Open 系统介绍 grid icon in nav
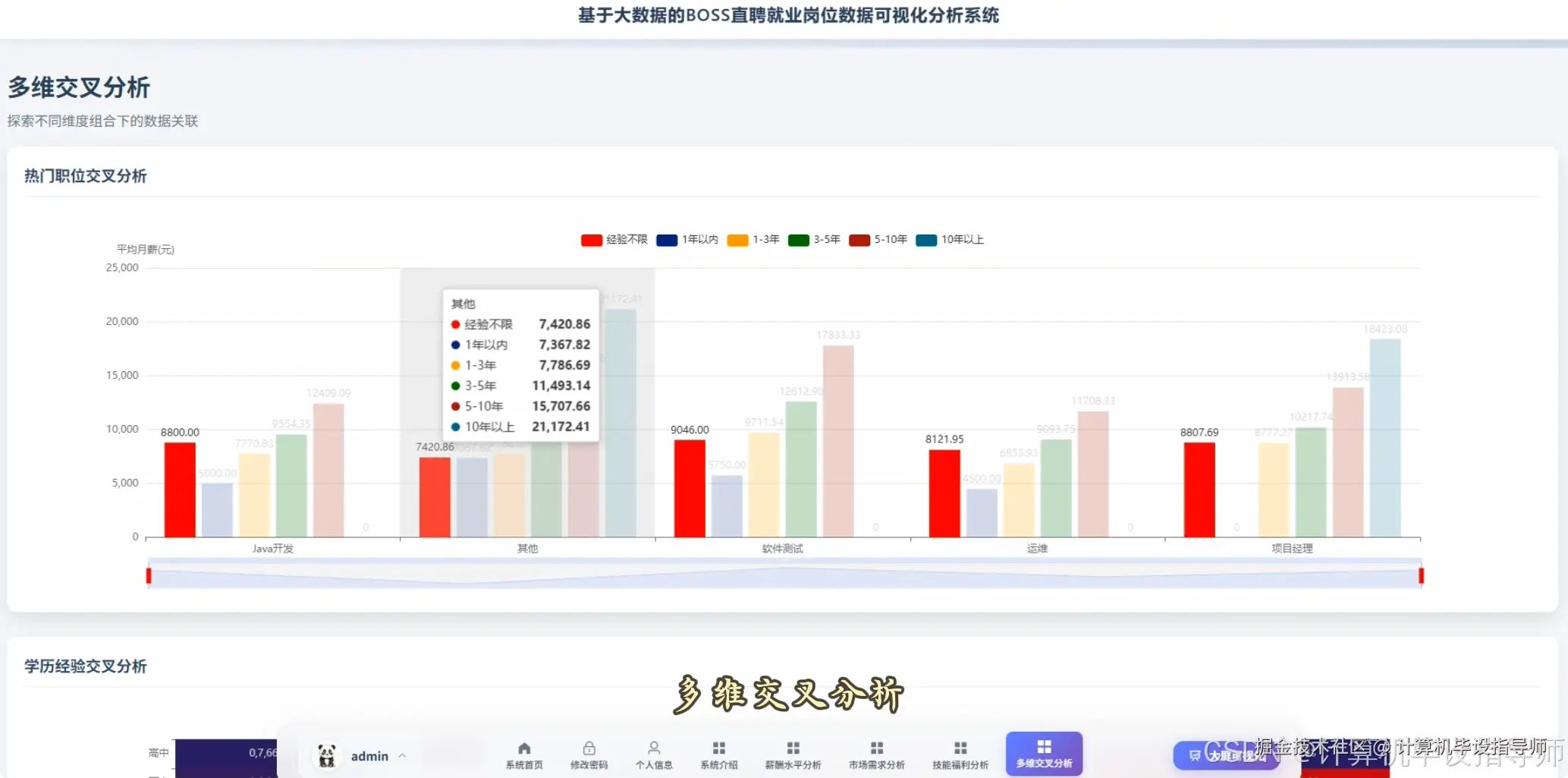The image size is (1568, 778). click(x=719, y=748)
